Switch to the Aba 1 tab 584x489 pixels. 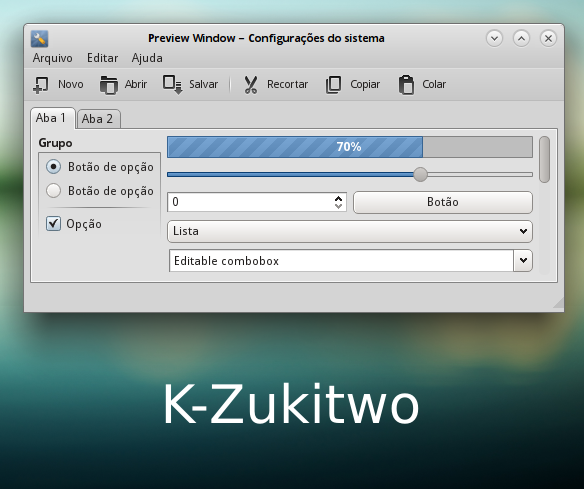click(x=53, y=118)
